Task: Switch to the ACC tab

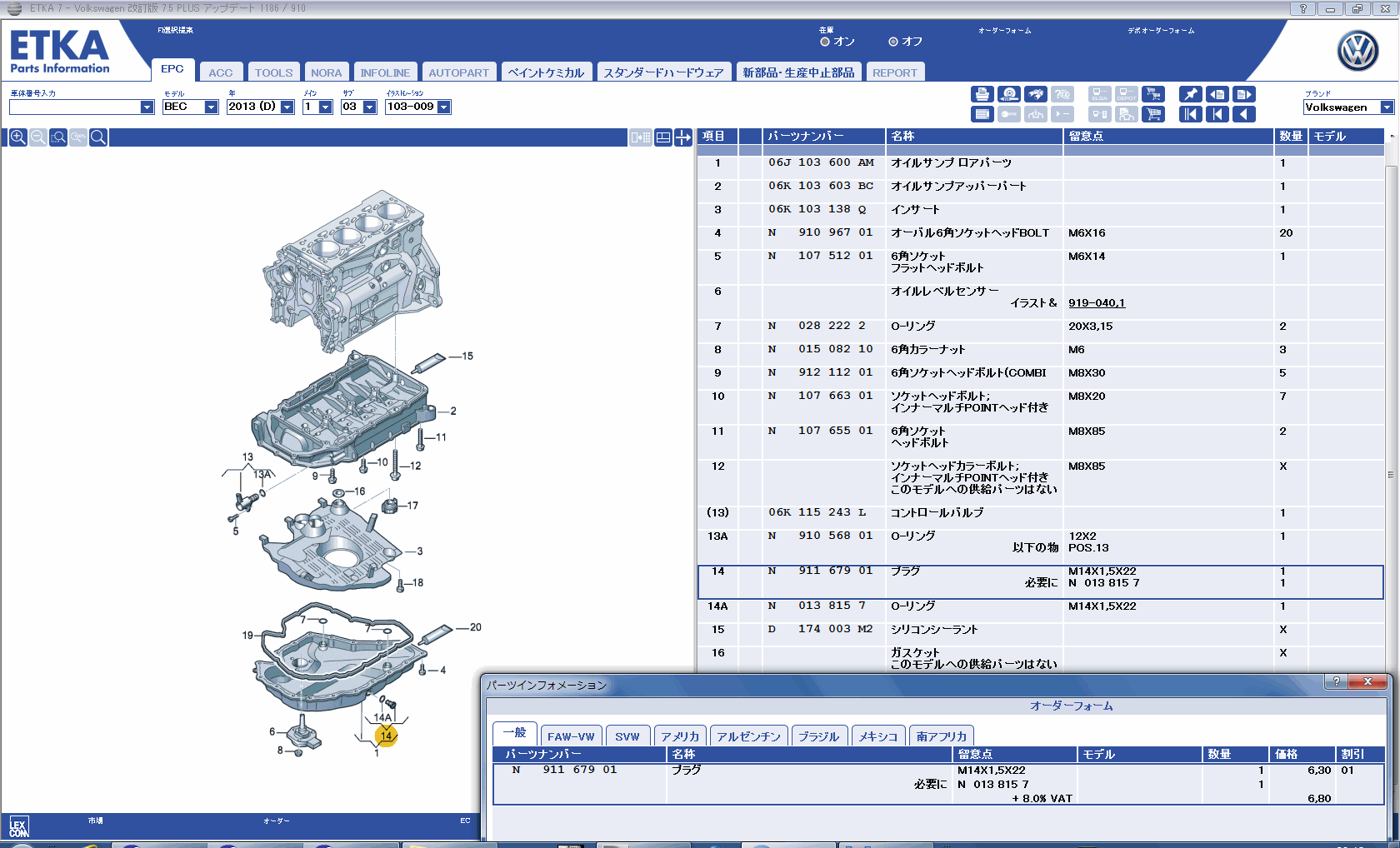Action: click(x=221, y=72)
